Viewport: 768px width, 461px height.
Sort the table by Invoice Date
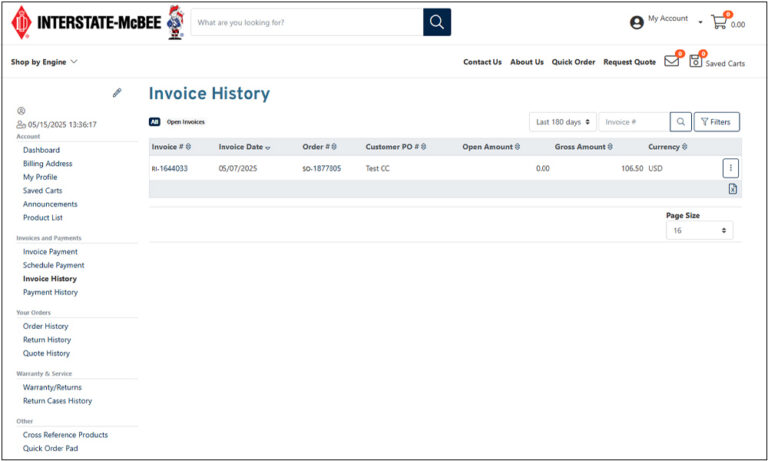(243, 147)
